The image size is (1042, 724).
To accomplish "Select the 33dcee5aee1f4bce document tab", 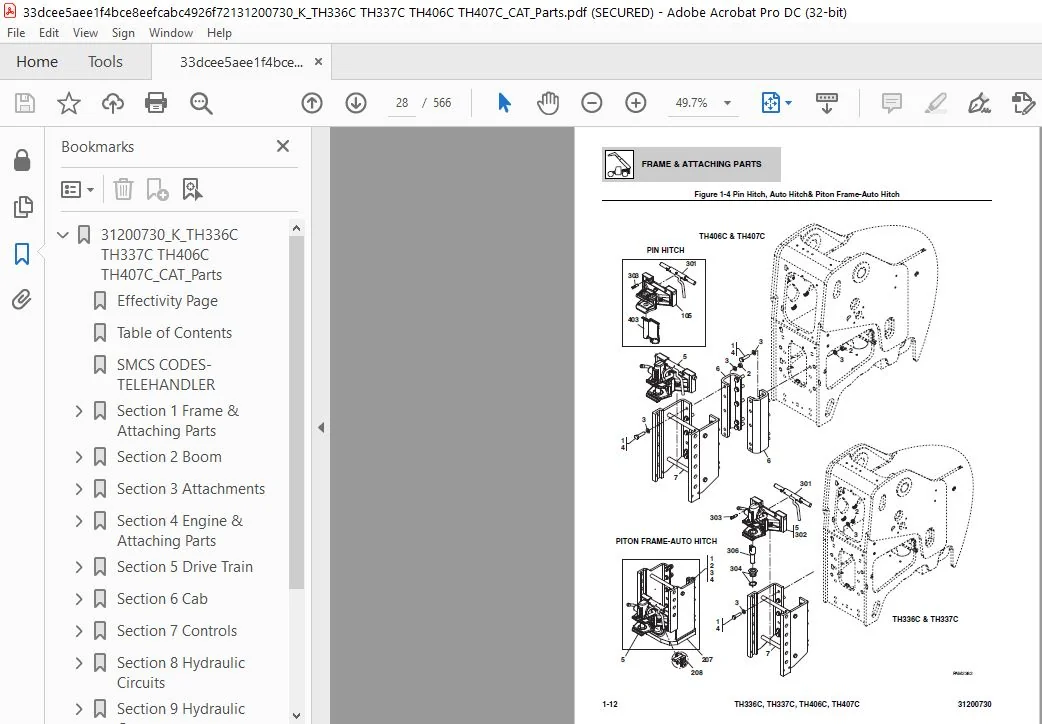I will (x=241, y=62).
